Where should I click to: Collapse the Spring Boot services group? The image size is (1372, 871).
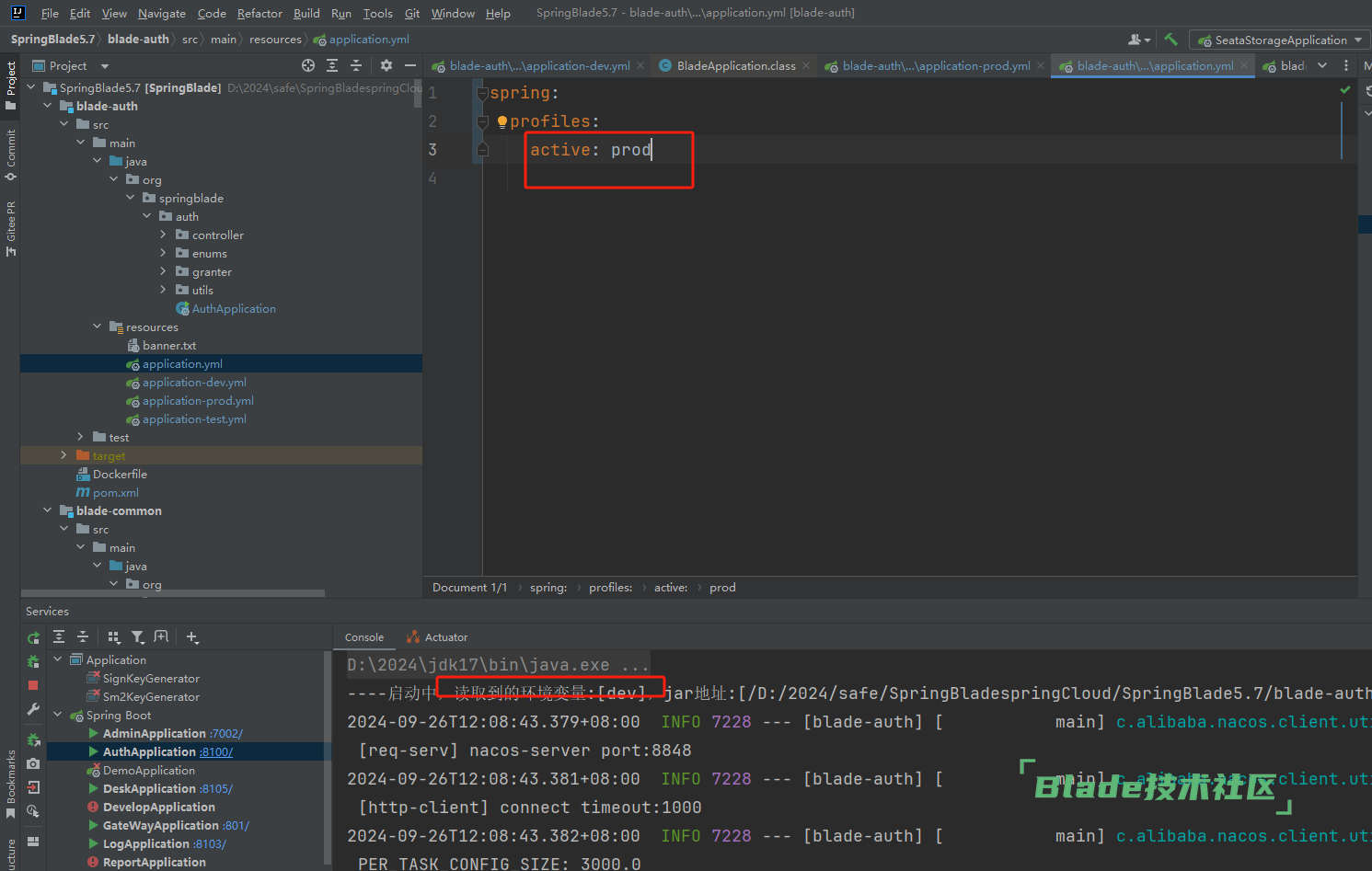click(x=58, y=715)
